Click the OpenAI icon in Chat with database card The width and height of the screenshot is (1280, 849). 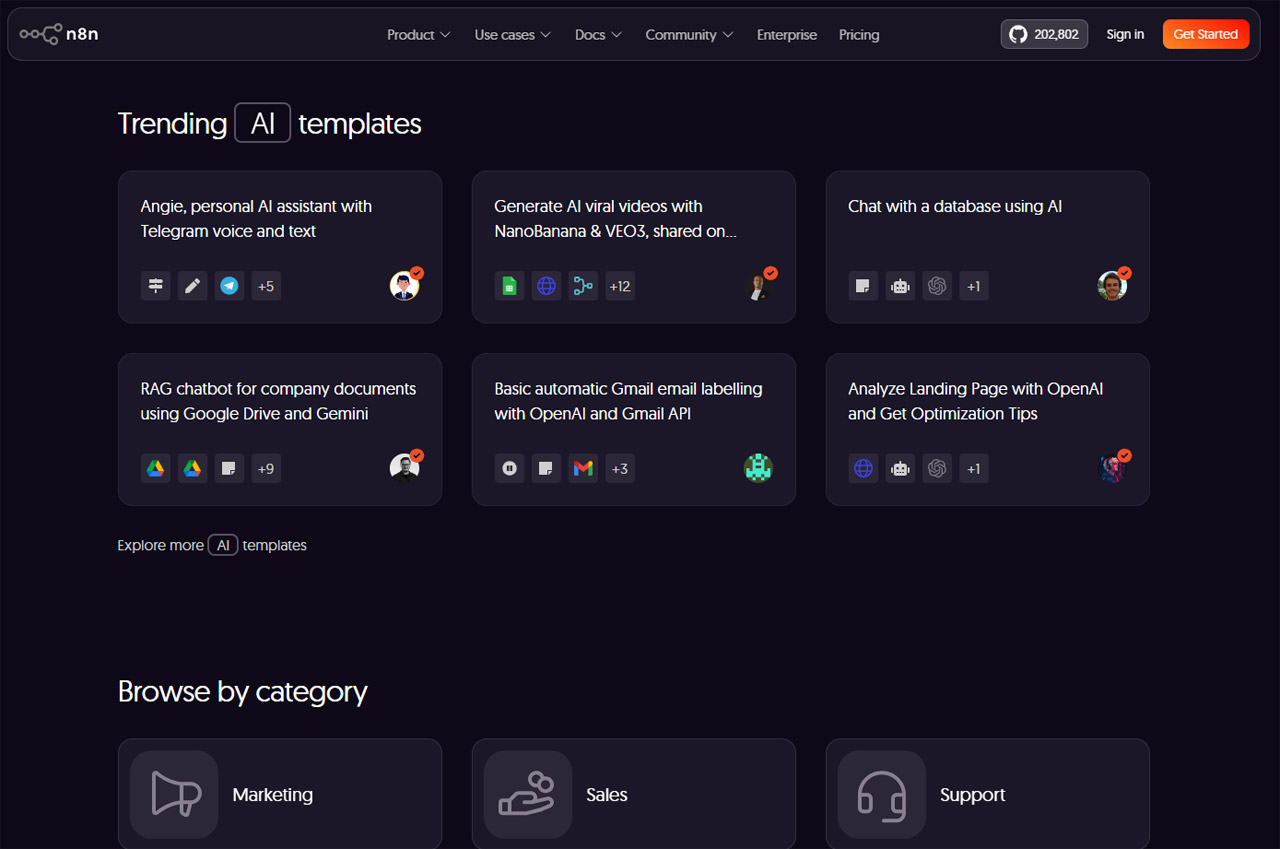point(937,286)
